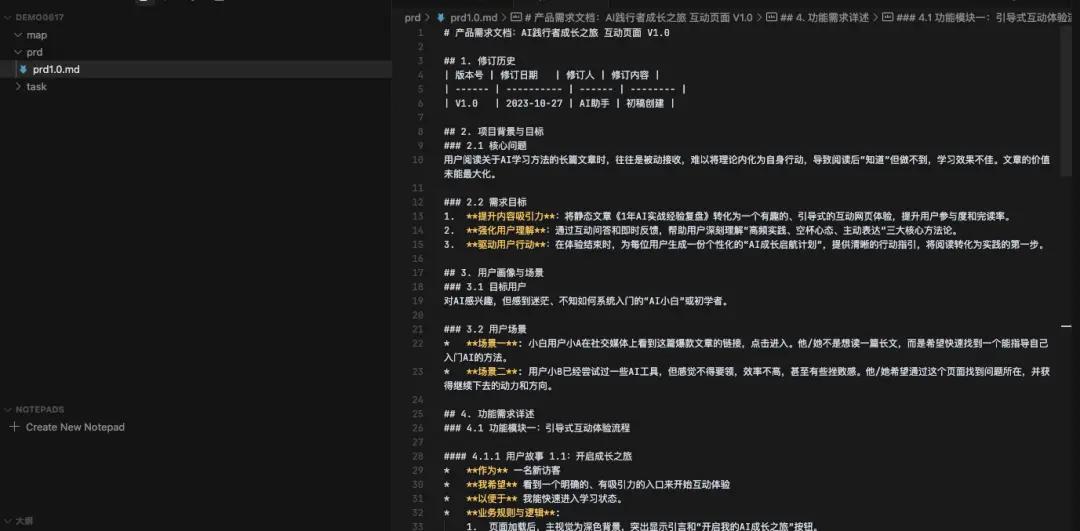Place cursor on the '## 3. 用户画像与场景' heading line
Image resolution: width=1080 pixels, height=531 pixels.
tap(500, 273)
